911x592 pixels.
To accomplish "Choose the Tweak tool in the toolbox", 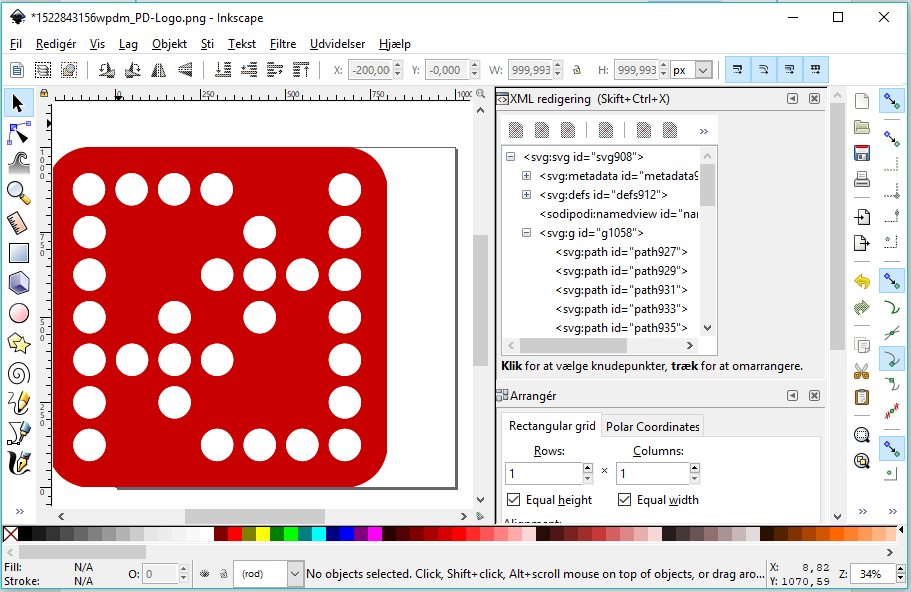I will (19, 163).
